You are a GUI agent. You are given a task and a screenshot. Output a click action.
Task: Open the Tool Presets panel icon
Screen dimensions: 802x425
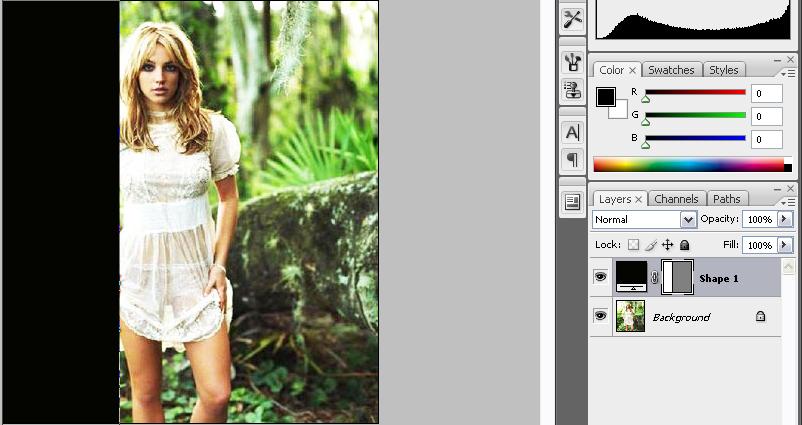[572, 19]
